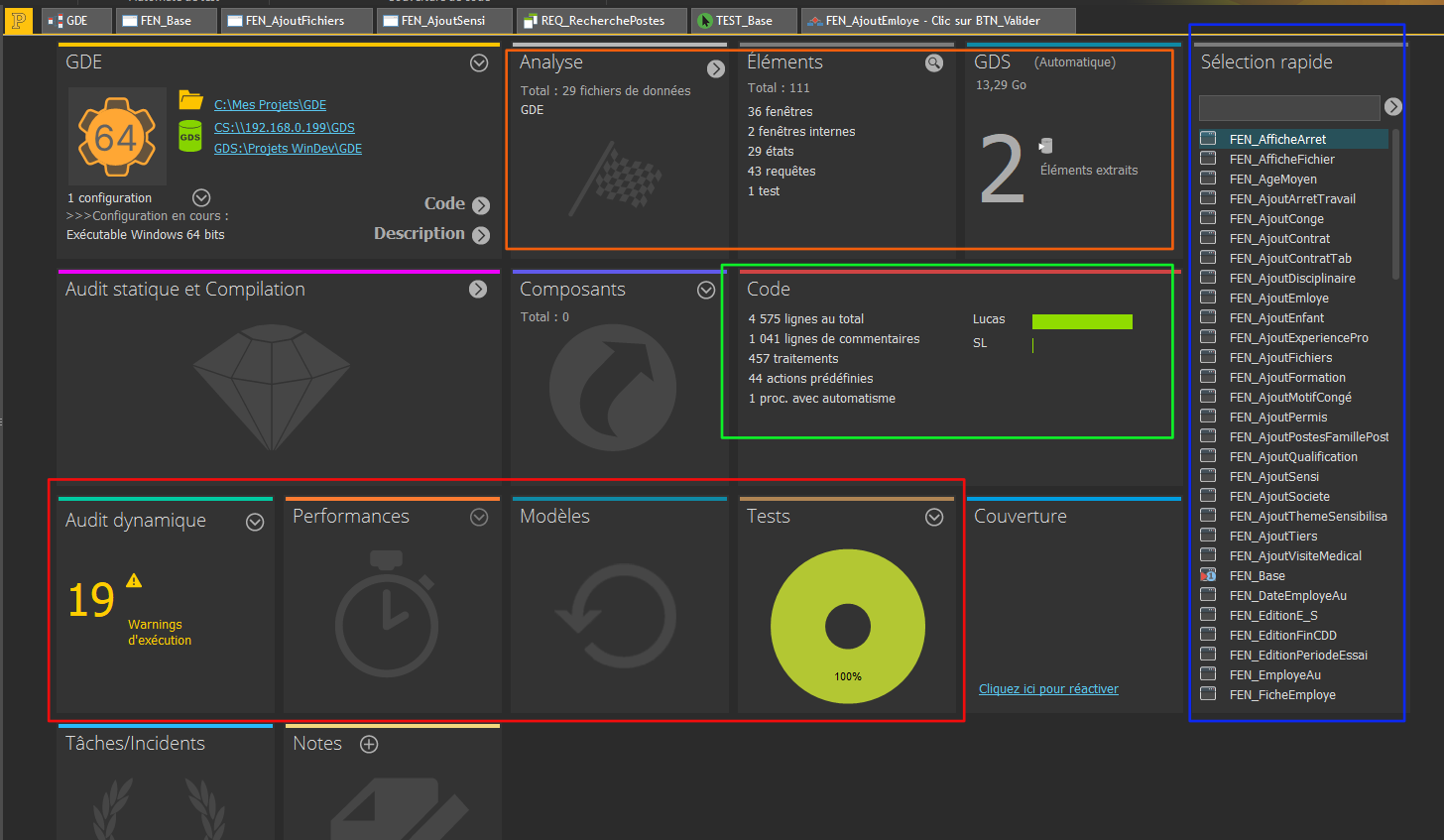Viewport: 1444px width, 840px height.
Task: Select FEN_AjoutEmloye in the list
Action: click(x=1293, y=298)
